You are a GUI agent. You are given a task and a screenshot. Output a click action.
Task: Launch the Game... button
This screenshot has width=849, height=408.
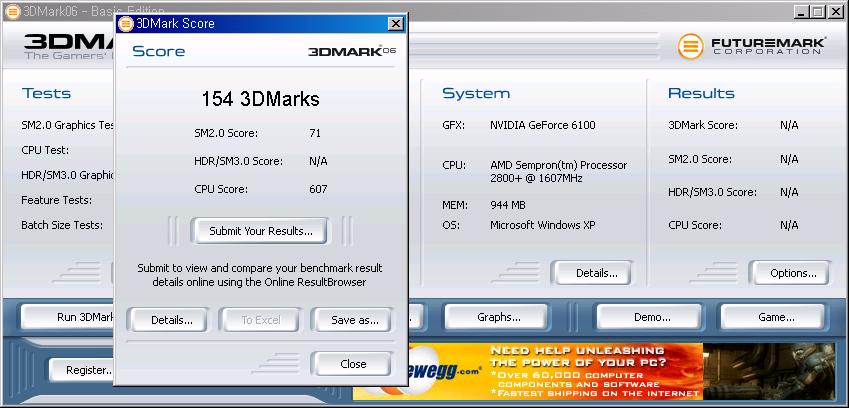(773, 317)
